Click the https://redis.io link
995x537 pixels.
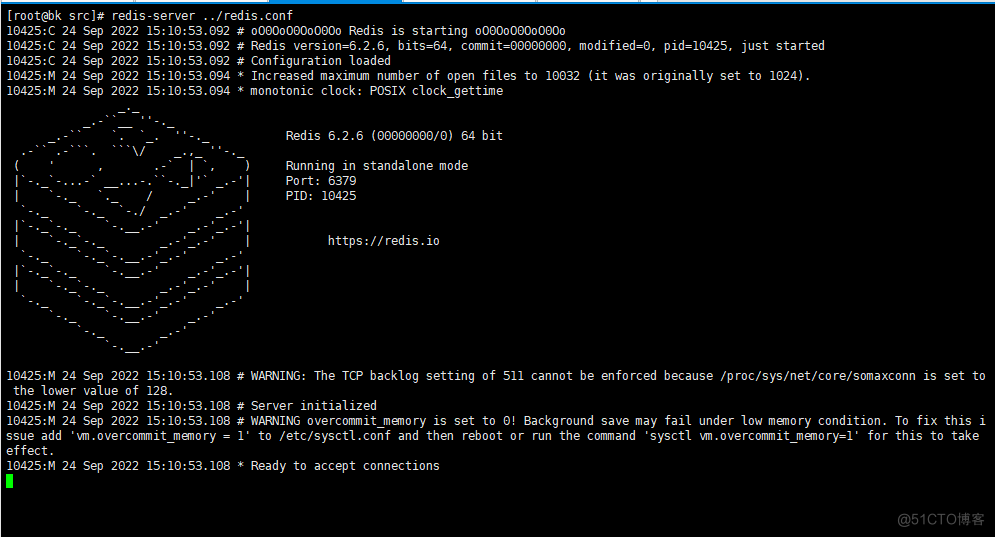point(383,241)
